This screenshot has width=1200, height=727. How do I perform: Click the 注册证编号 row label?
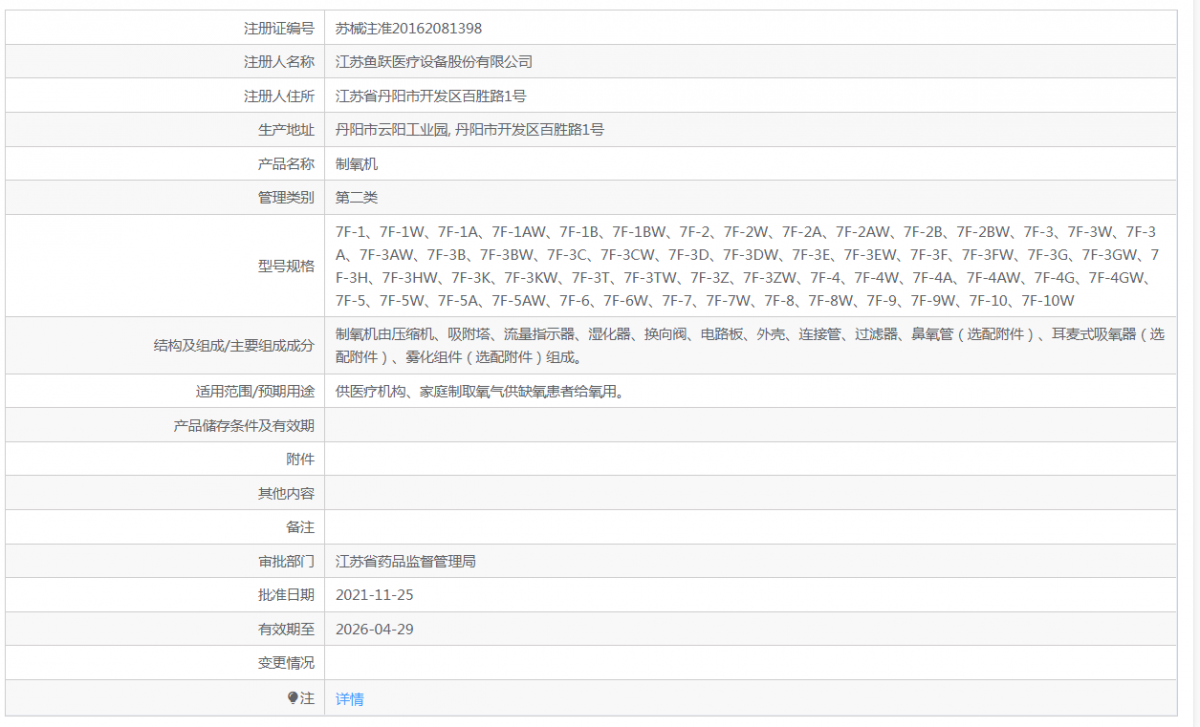(279, 28)
